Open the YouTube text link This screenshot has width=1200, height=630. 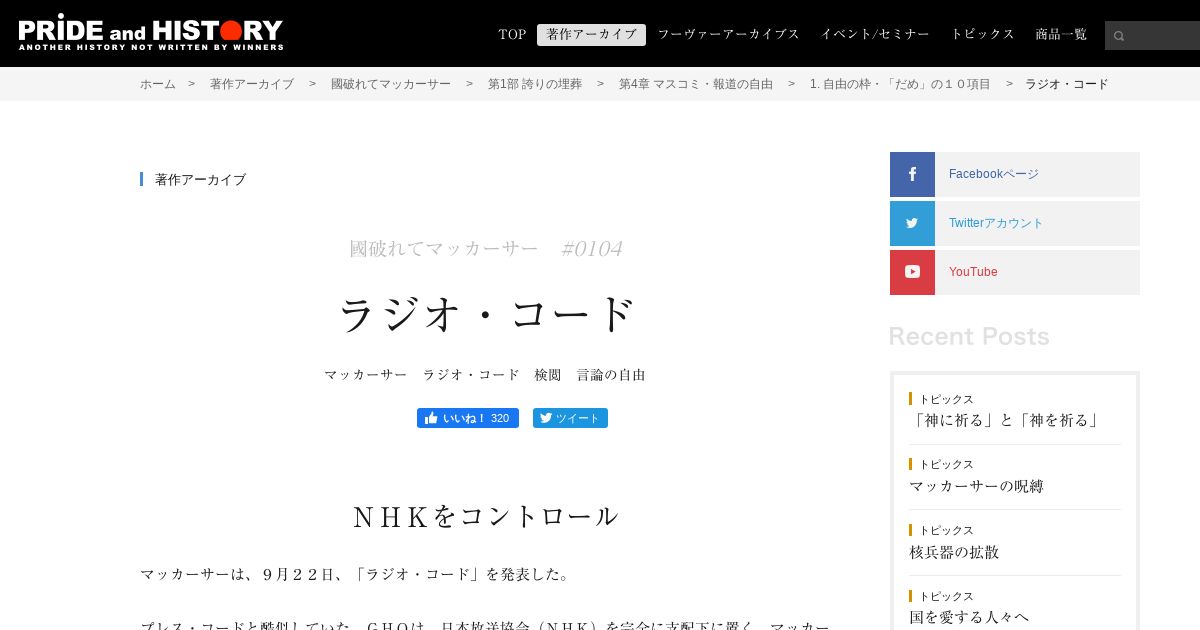point(973,272)
